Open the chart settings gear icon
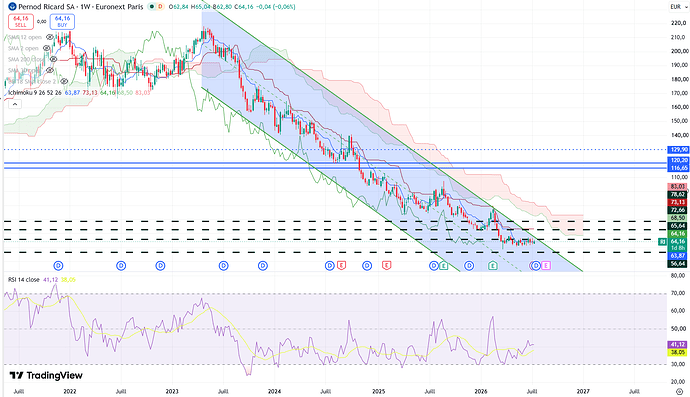The width and height of the screenshot is (690, 397). pyautogui.click(x=680, y=391)
